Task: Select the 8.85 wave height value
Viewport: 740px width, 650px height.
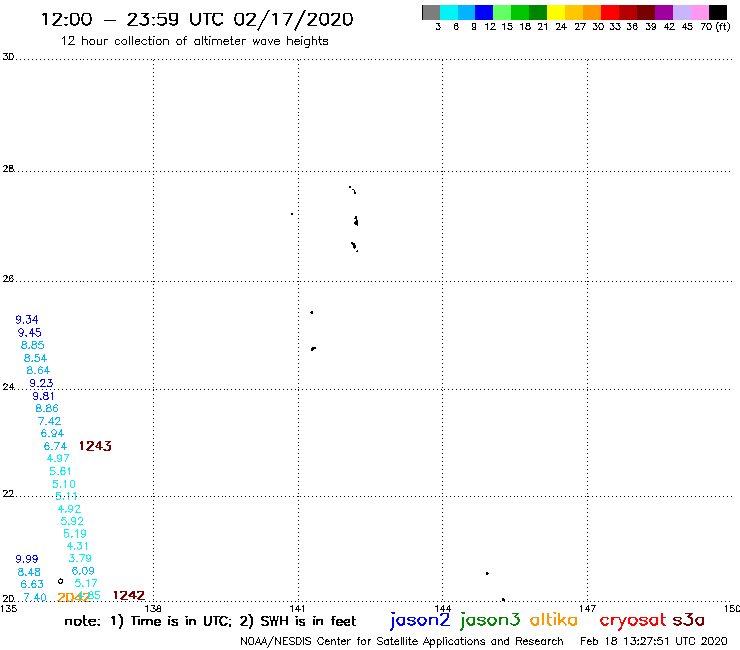Action: [33, 345]
